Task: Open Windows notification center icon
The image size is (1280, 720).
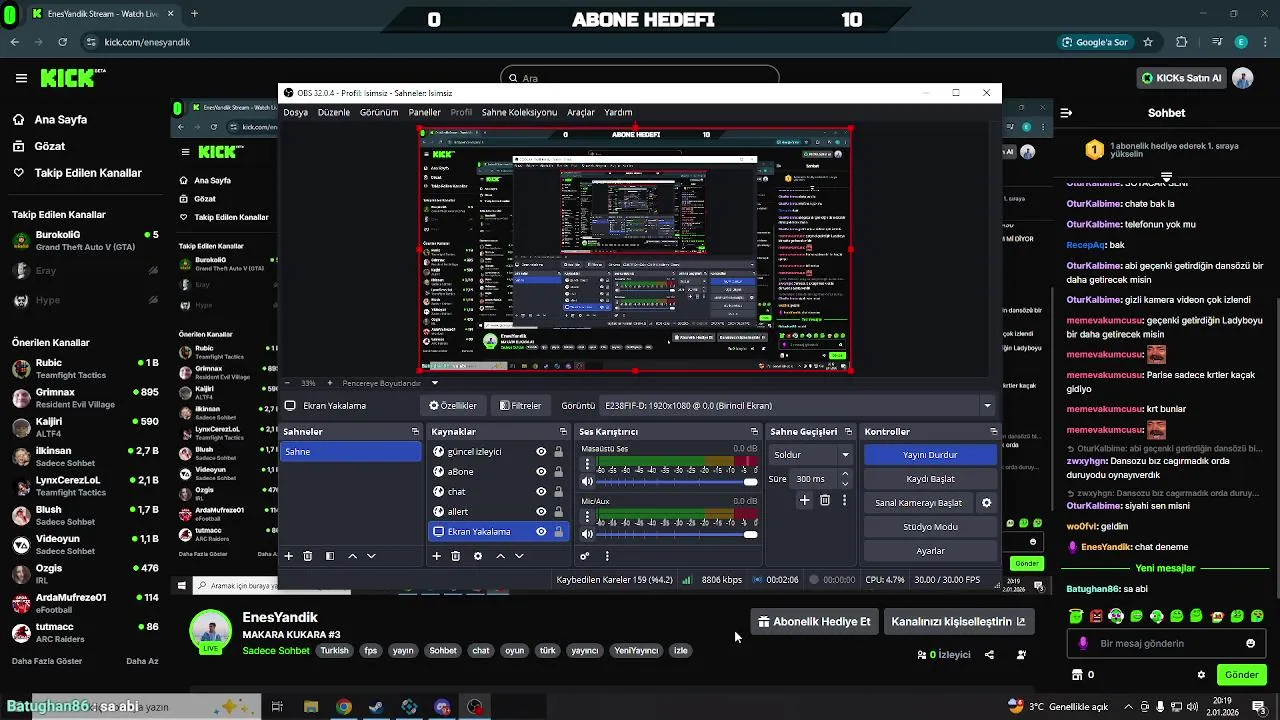Action: coord(1259,707)
